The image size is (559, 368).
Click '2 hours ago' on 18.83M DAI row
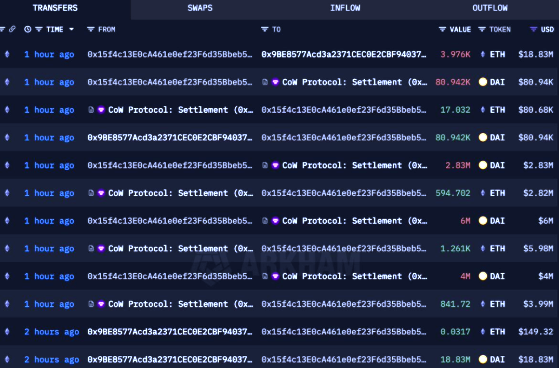coord(52,359)
